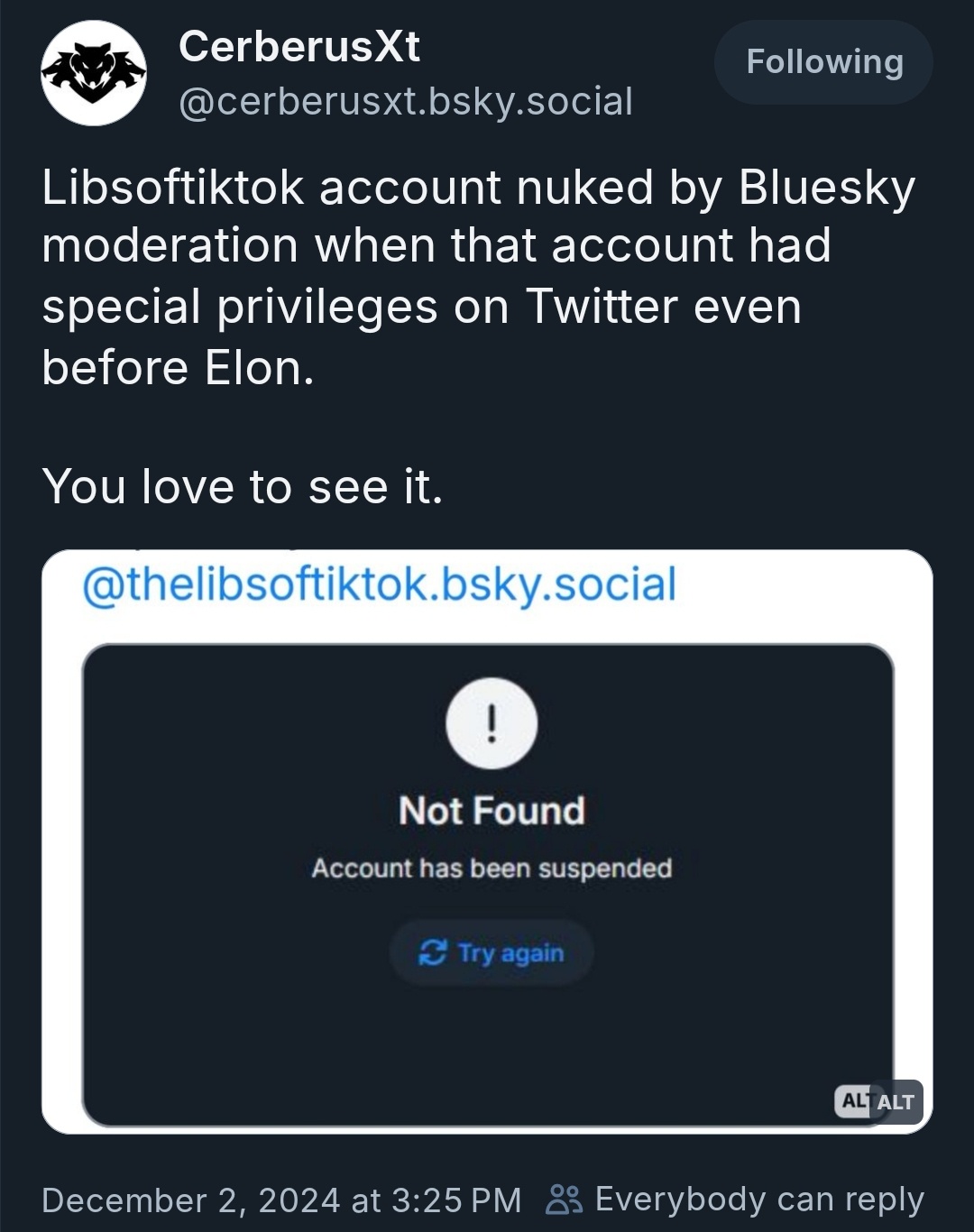The image size is (974, 1232).
Task: Toggle the Following button
Action: pos(823,62)
